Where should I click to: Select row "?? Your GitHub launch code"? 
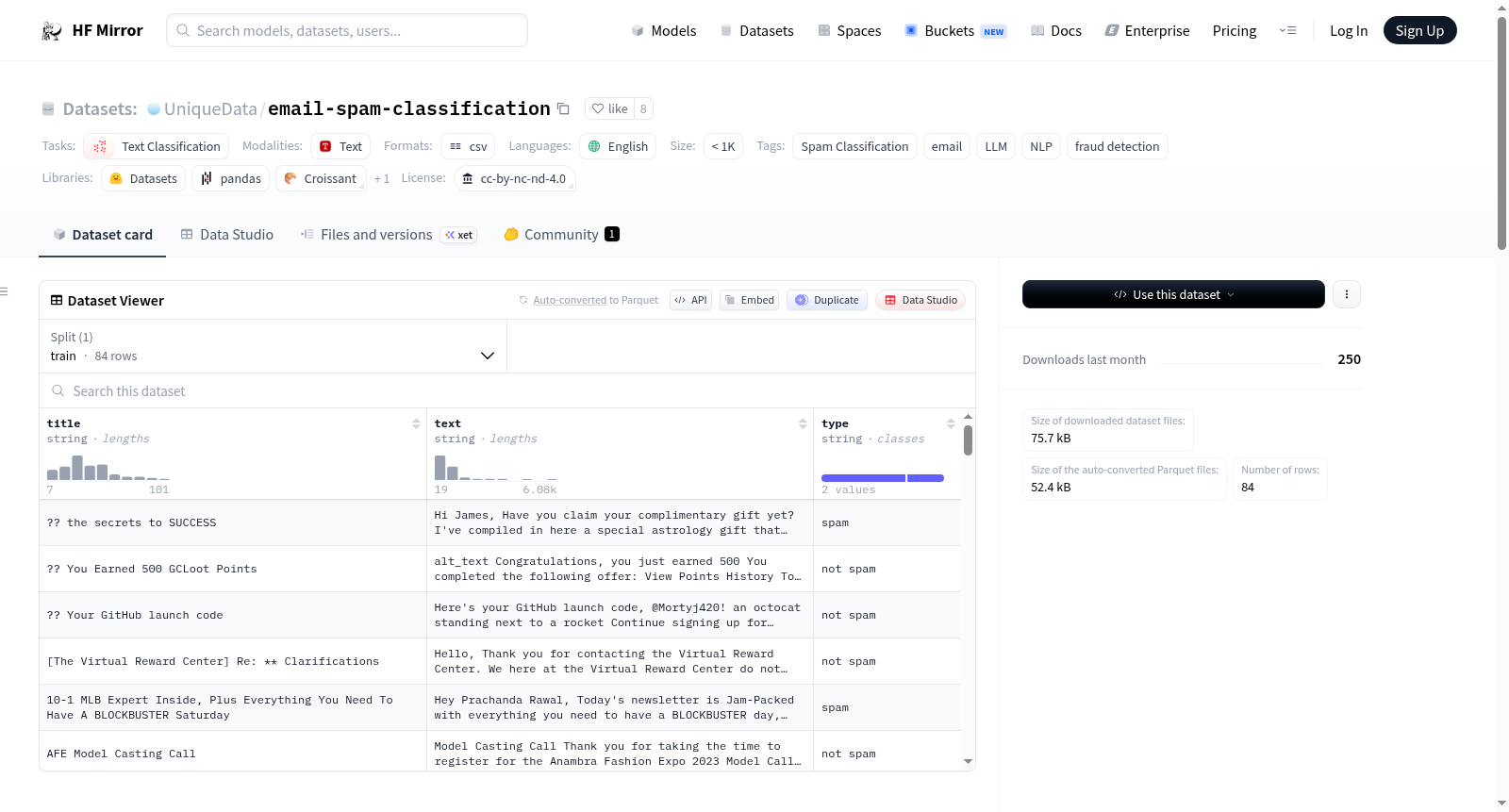pos(500,615)
